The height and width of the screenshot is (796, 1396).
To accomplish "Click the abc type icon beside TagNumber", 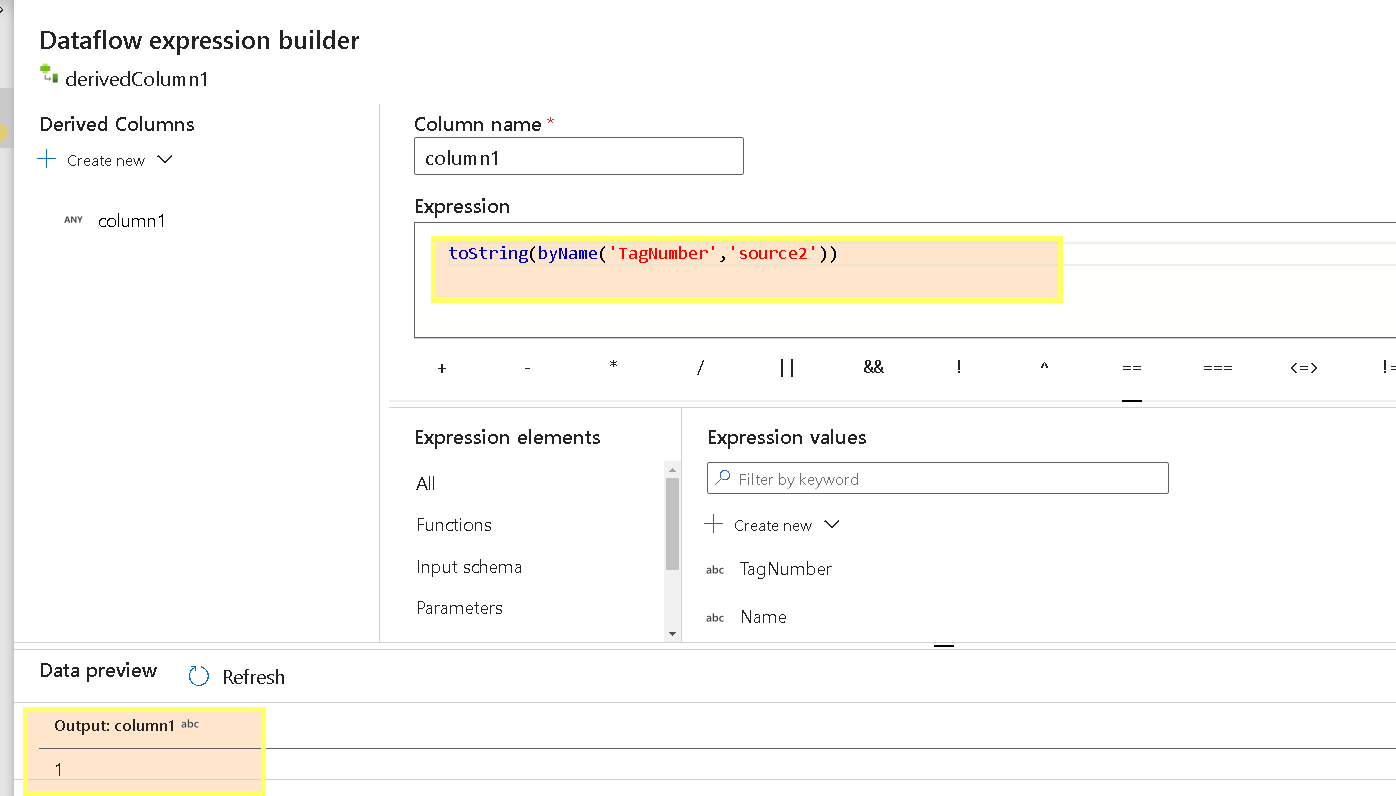I will [x=715, y=570].
